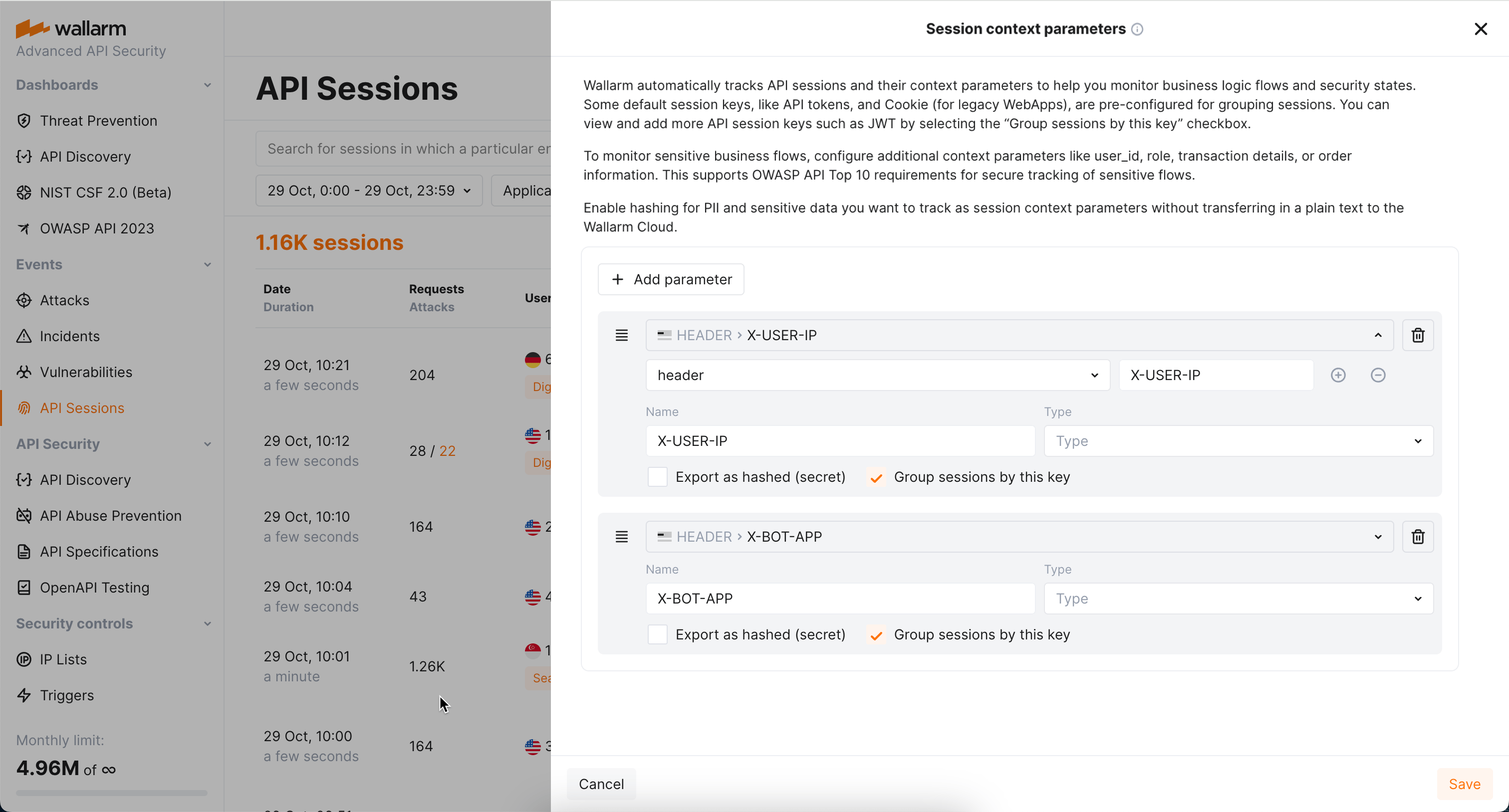Remove the X-BOT-APP parameter row

(1418, 536)
